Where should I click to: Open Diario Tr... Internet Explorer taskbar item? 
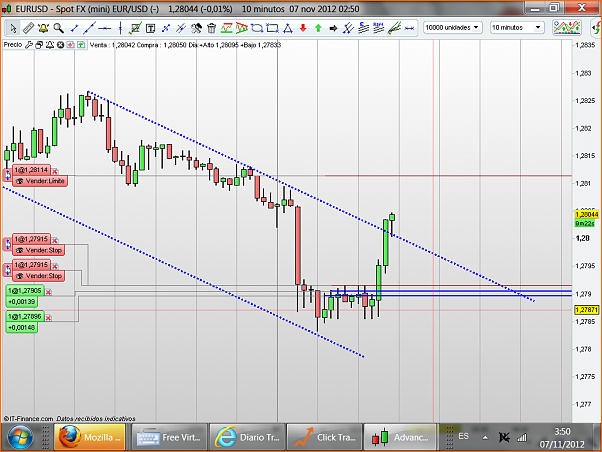click(x=248, y=437)
